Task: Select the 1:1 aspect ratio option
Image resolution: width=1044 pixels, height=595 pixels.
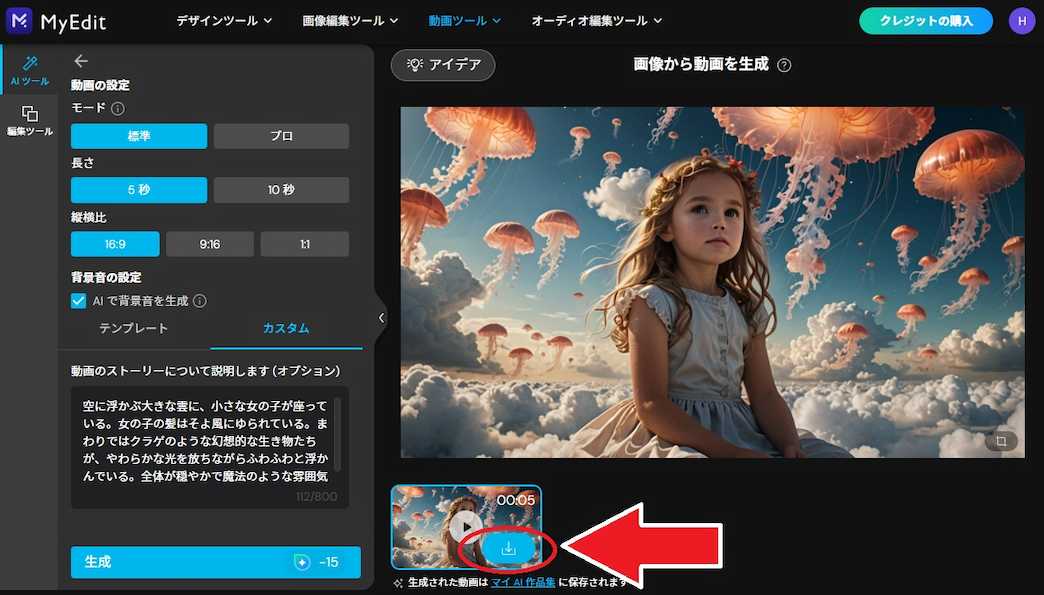Action: coord(305,243)
